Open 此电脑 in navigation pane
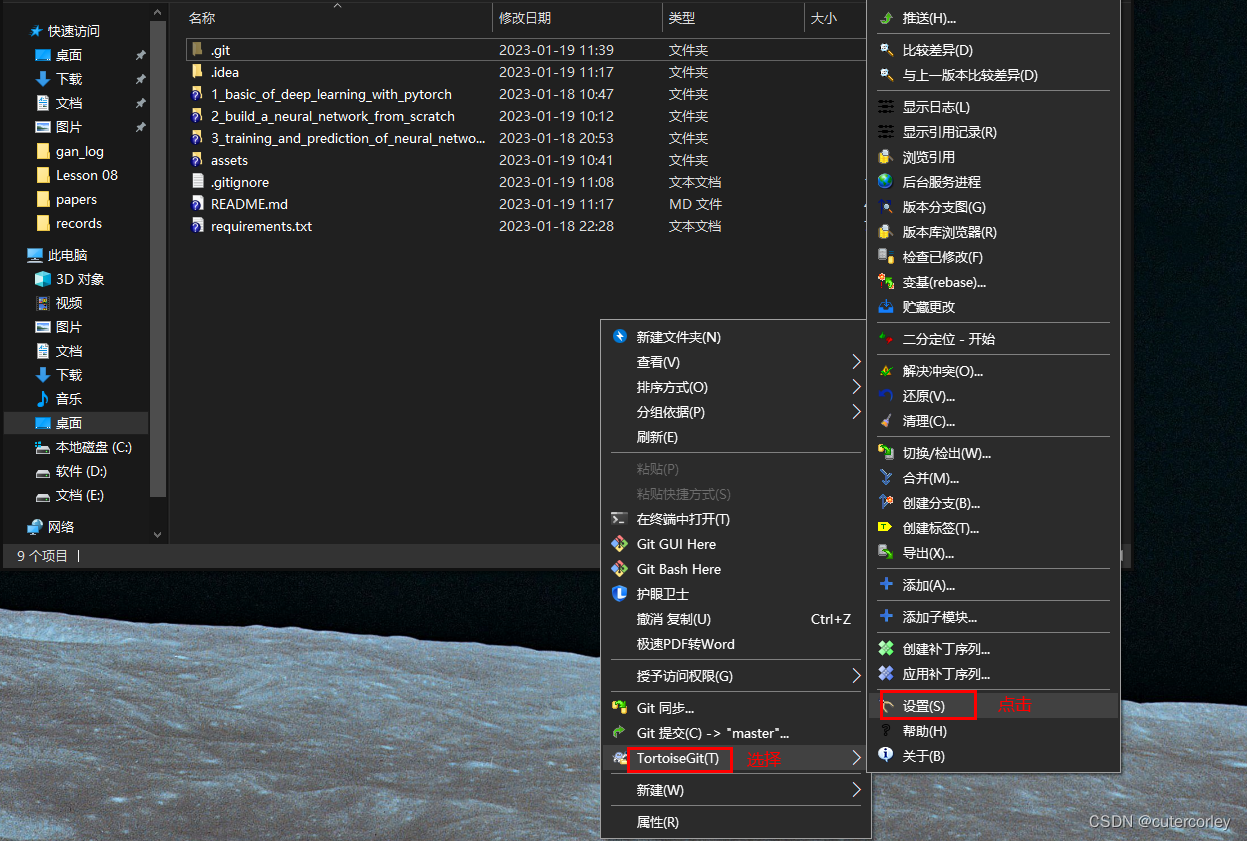This screenshot has width=1247, height=841. click(69, 255)
